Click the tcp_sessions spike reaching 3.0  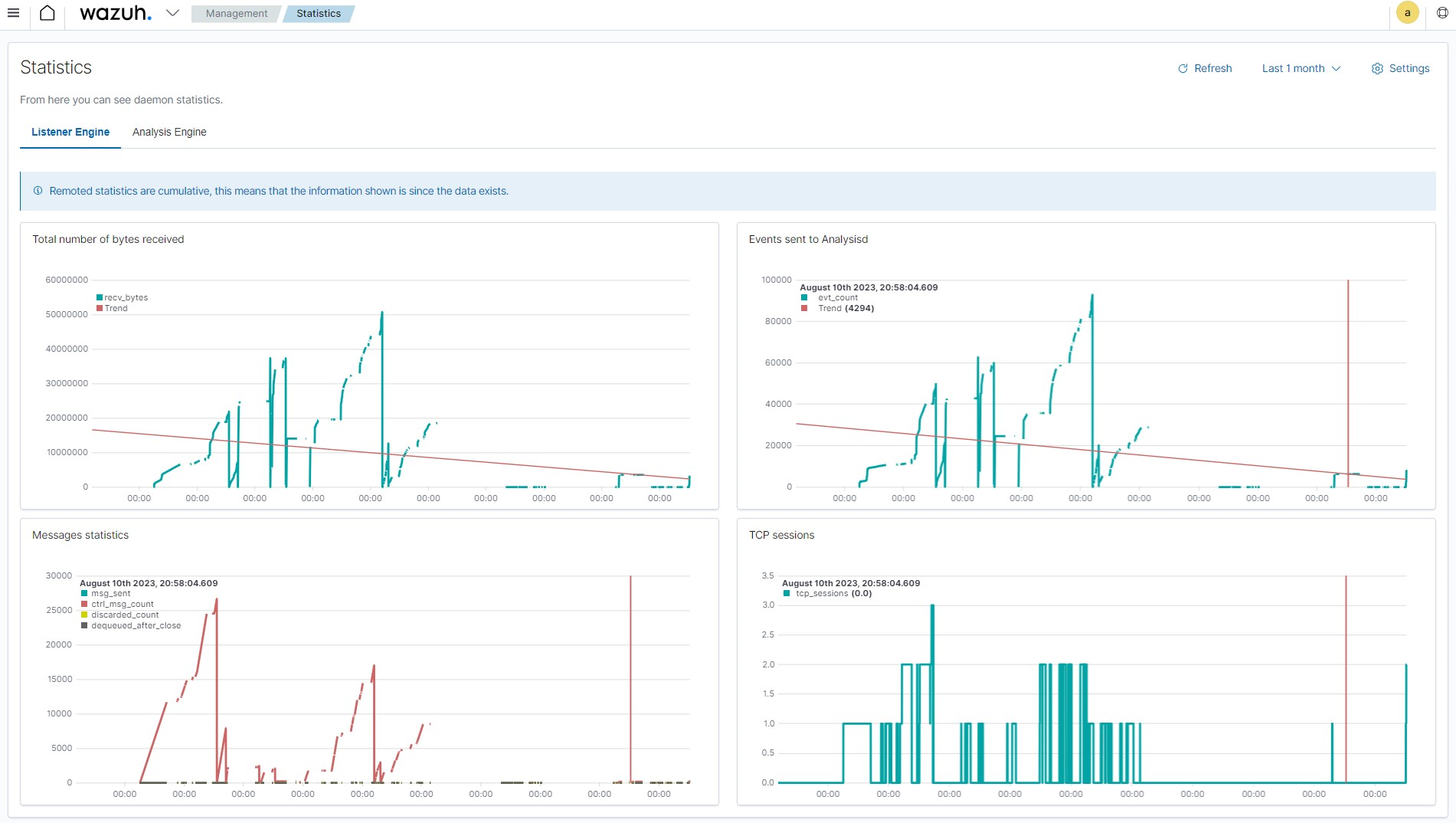(x=932, y=607)
